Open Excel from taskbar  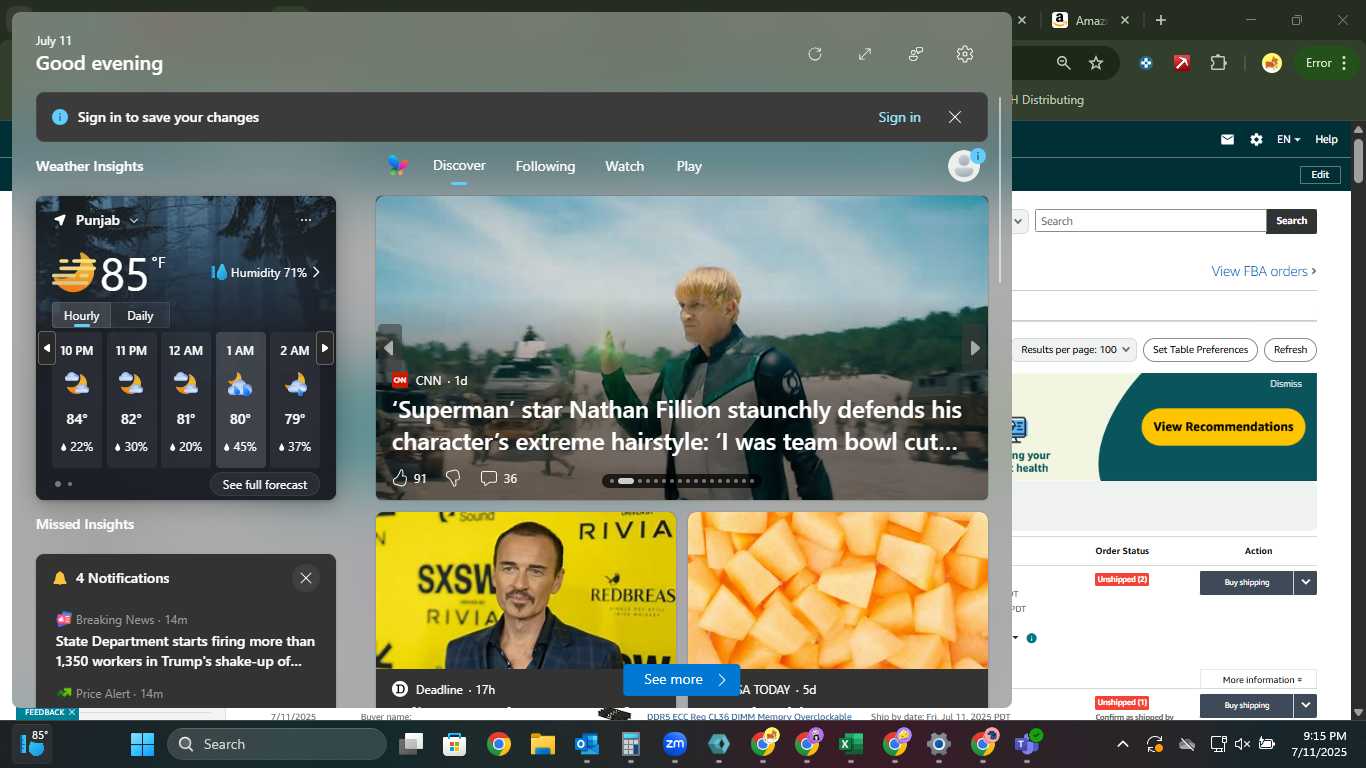tap(851, 744)
